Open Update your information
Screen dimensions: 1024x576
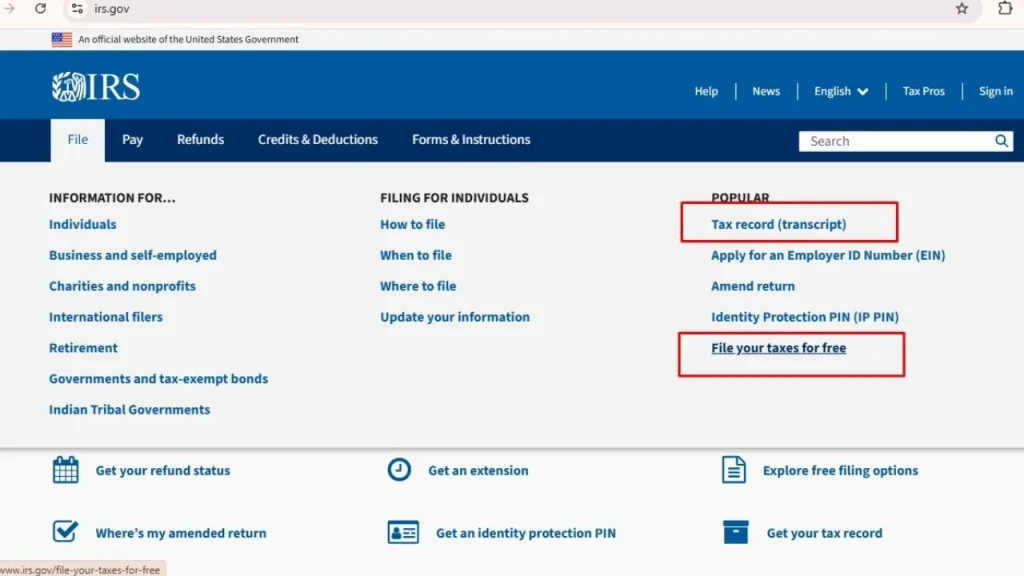tap(455, 317)
